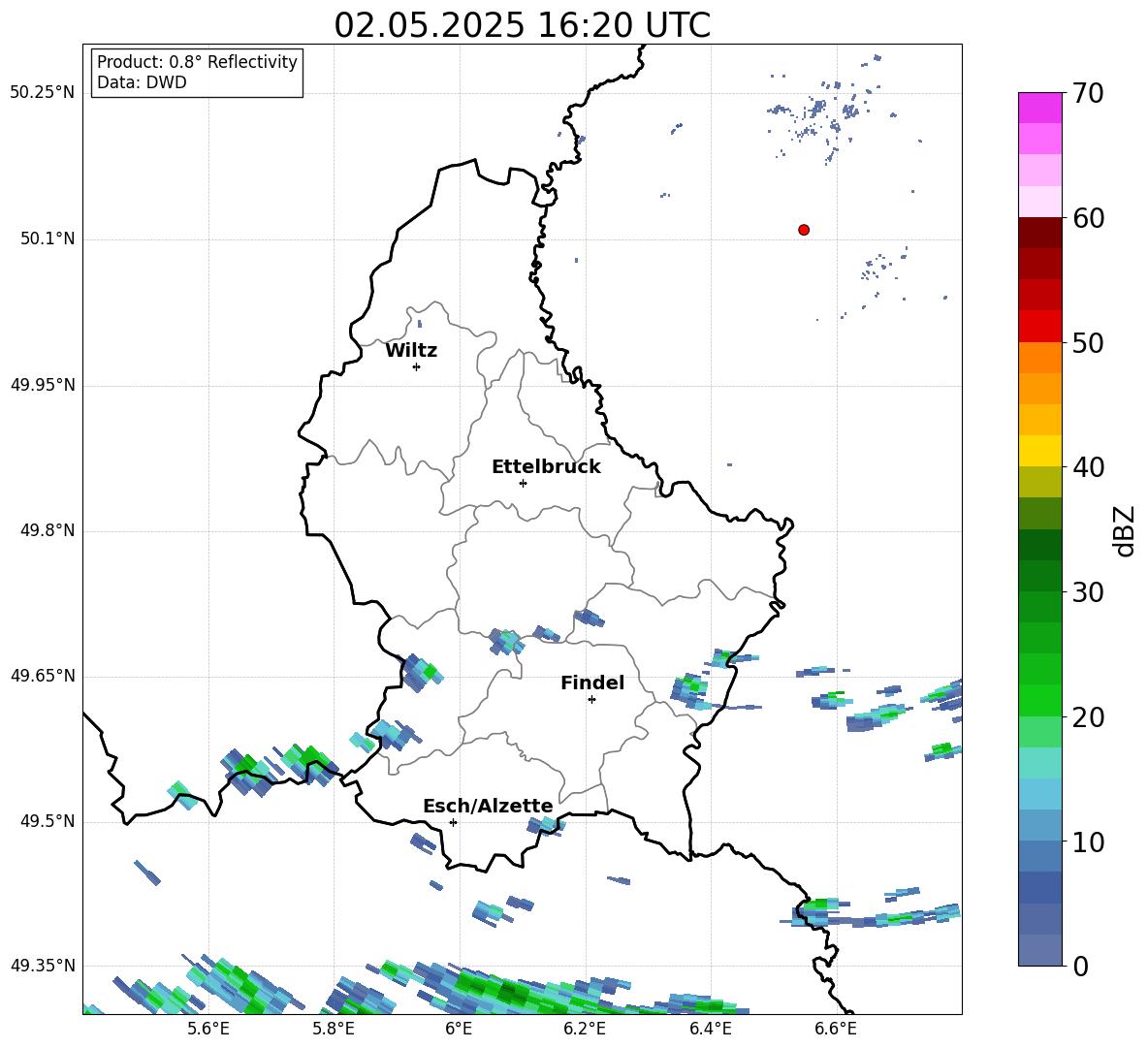Click the 49.8°N latitude label
The height and width of the screenshot is (1048, 1148).
click(x=47, y=530)
